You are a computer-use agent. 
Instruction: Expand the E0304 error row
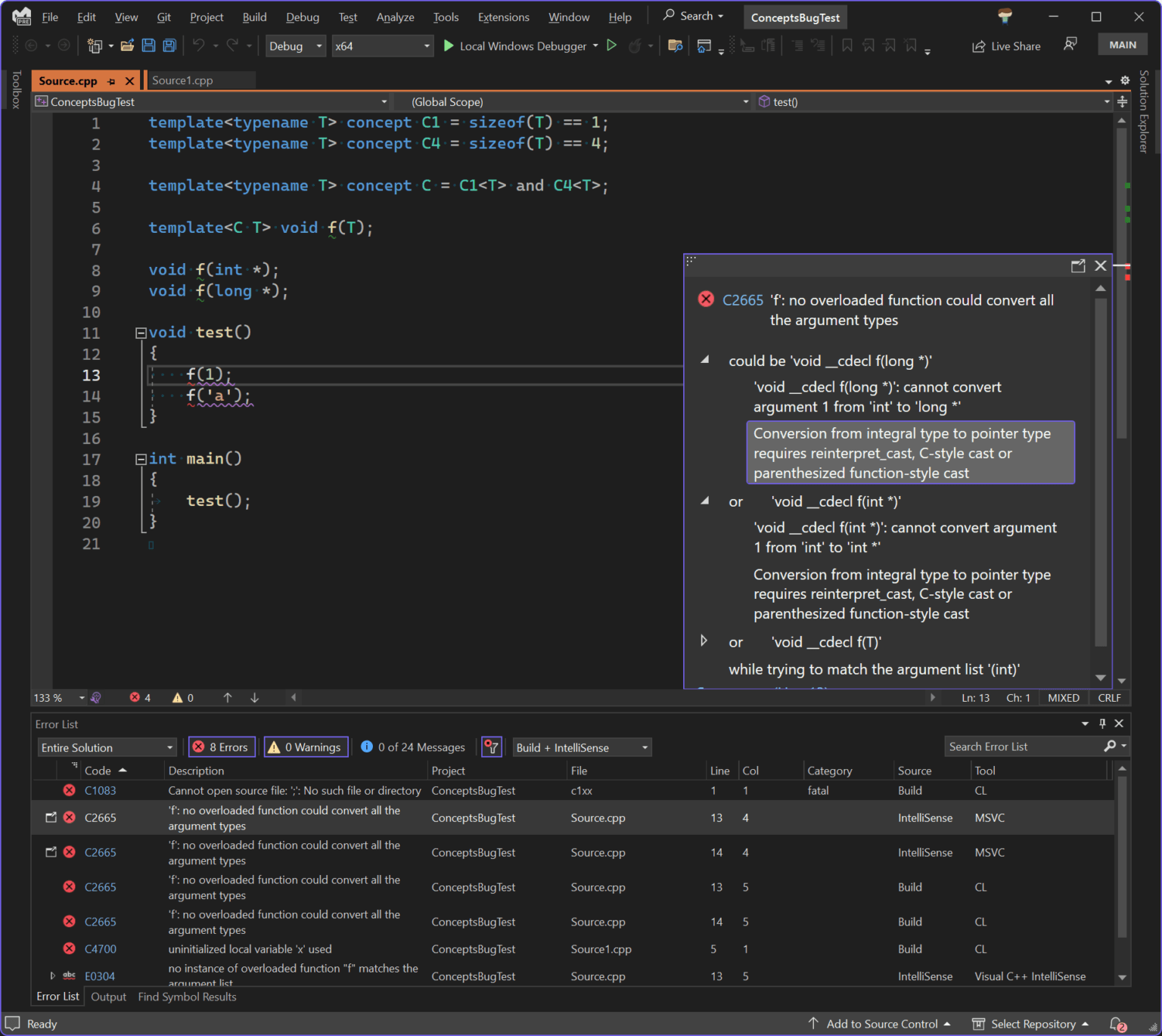52,976
